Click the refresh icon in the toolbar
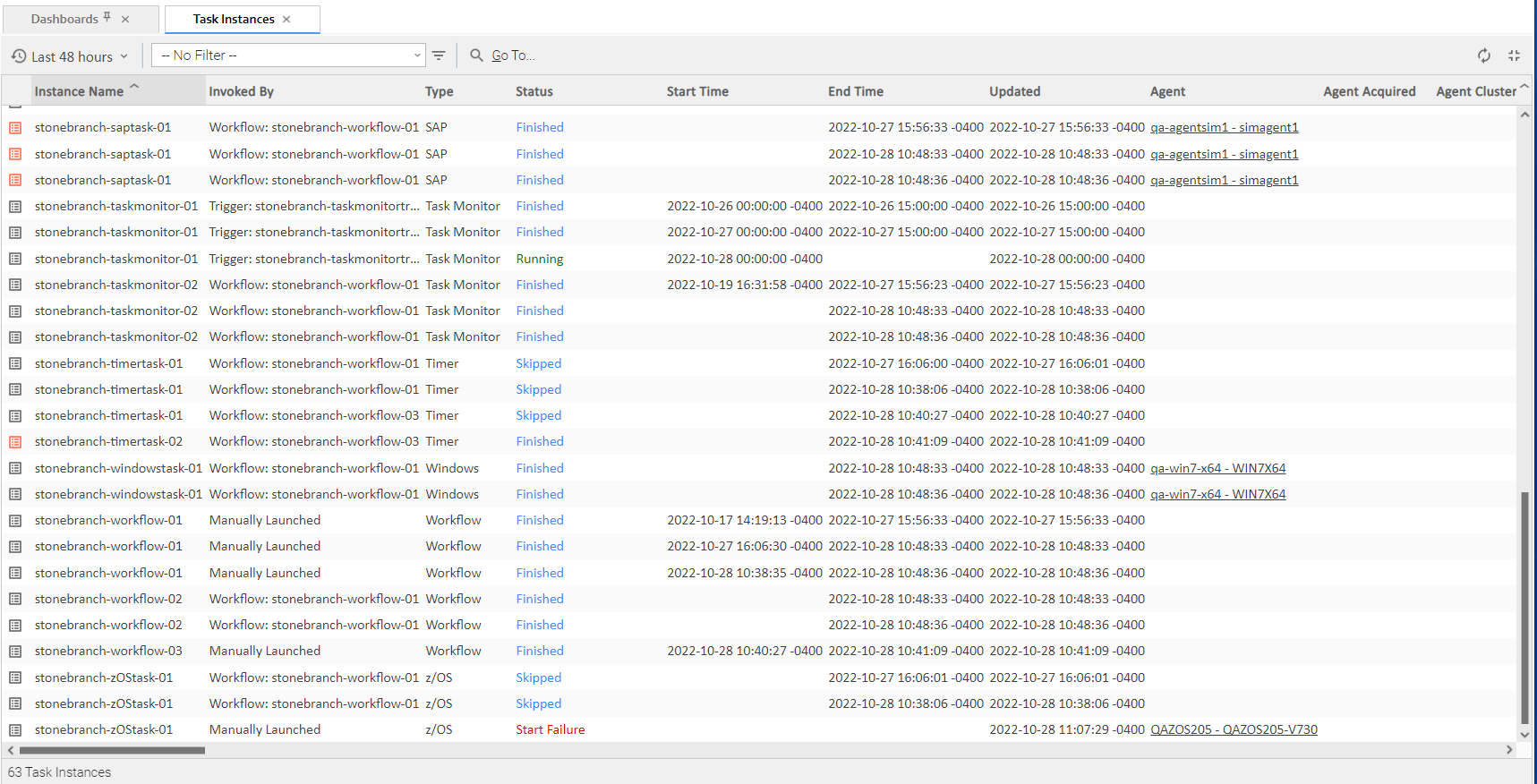The height and width of the screenshot is (784, 1537). click(1483, 55)
